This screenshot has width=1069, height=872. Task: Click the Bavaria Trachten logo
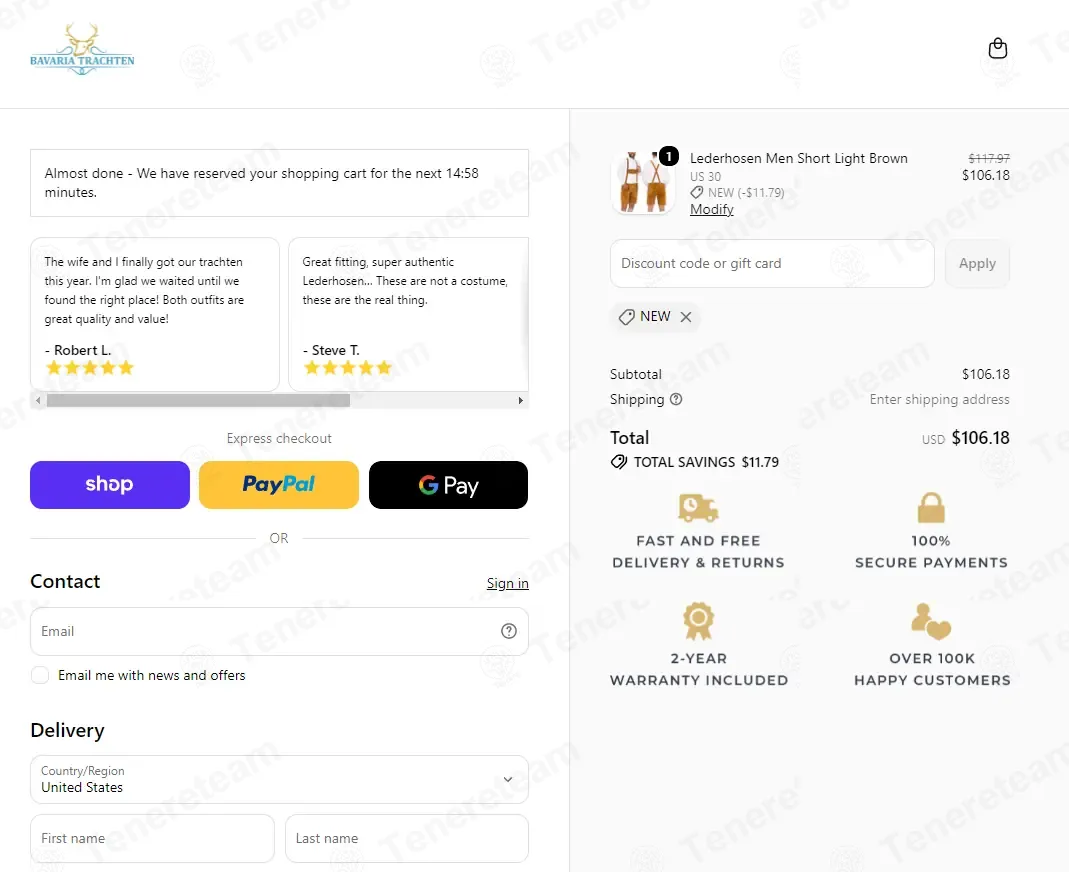pos(82,49)
